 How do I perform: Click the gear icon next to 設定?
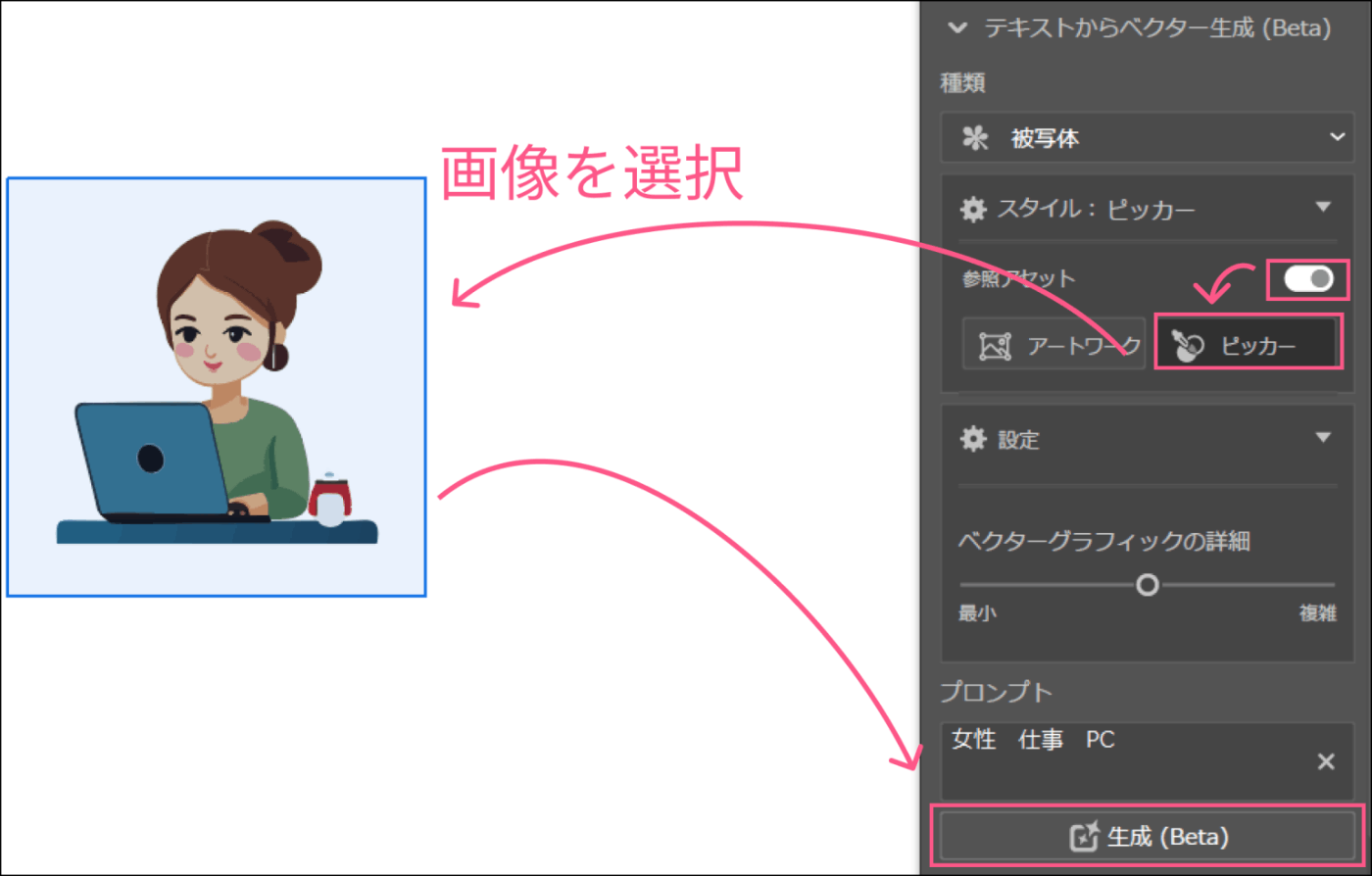[972, 439]
